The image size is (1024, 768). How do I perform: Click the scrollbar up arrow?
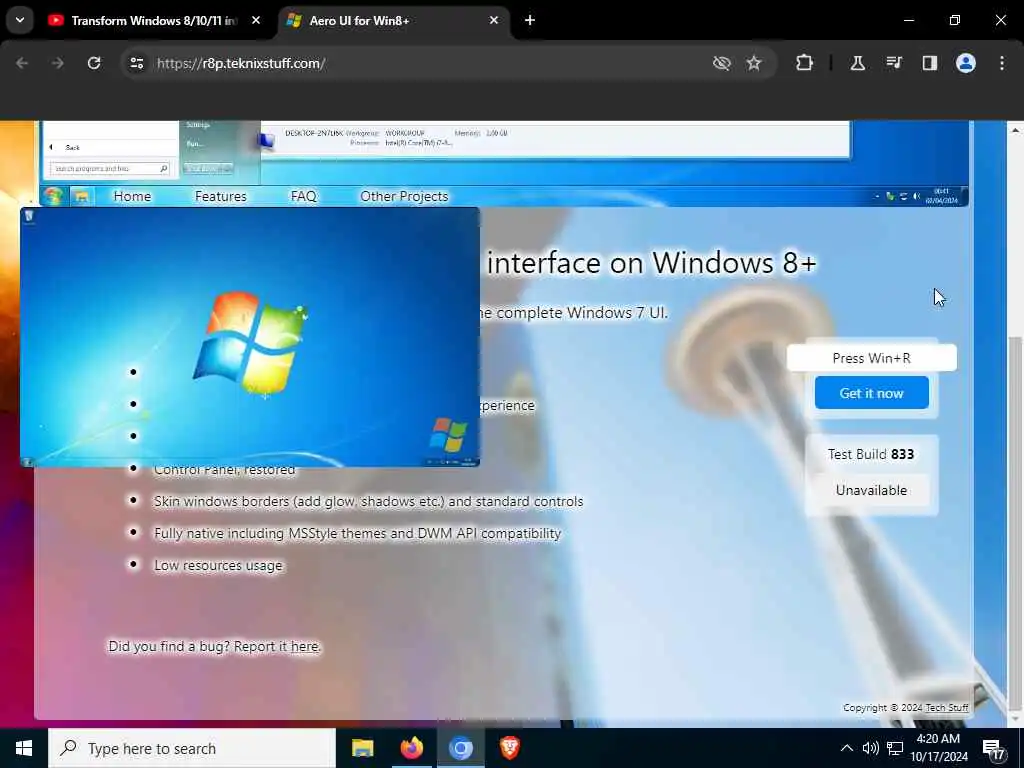tap(1015, 130)
